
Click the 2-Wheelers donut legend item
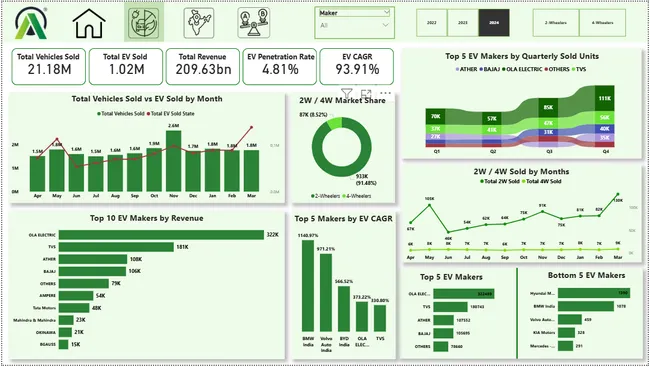325,196
